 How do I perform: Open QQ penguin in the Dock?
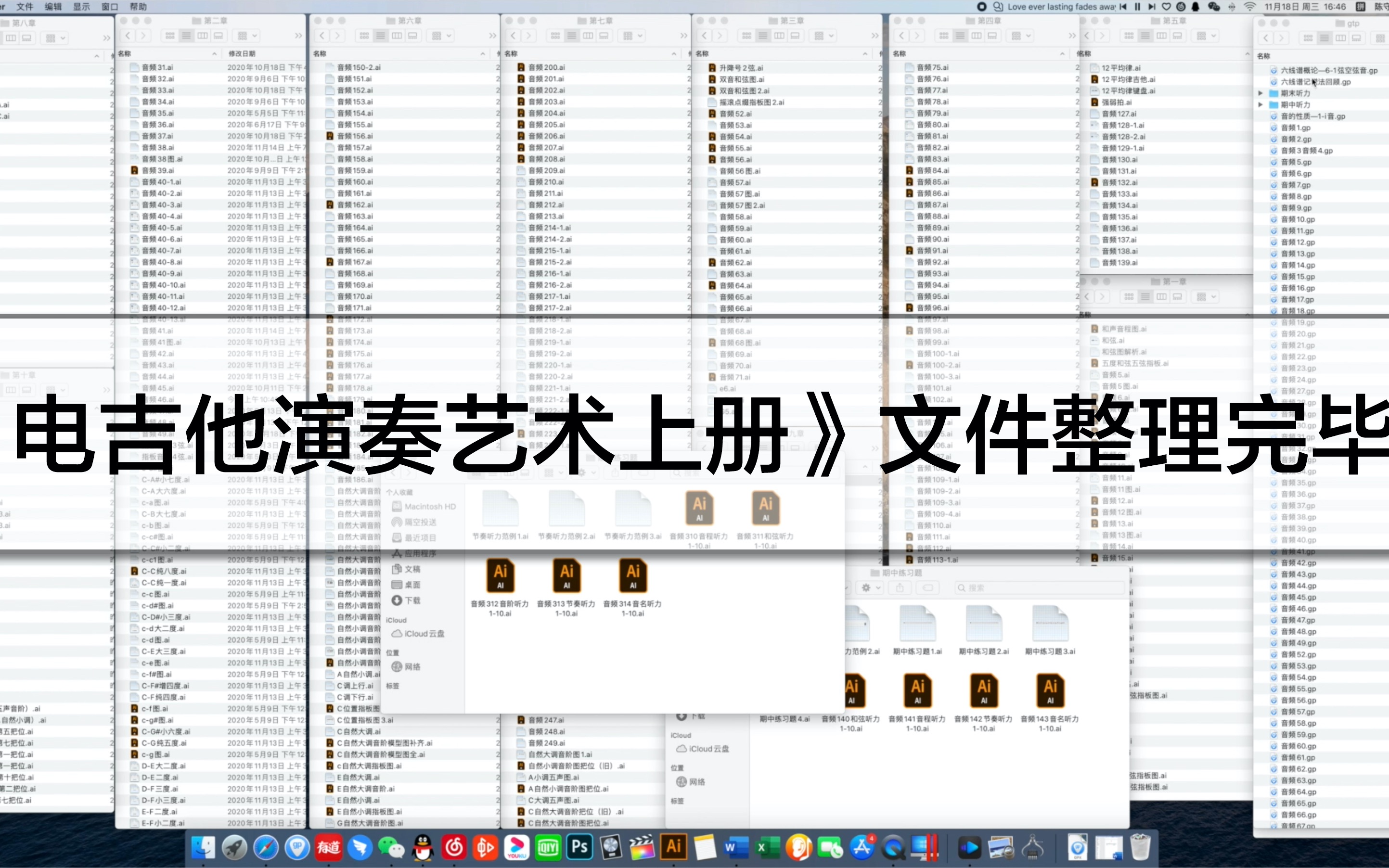tap(423, 847)
